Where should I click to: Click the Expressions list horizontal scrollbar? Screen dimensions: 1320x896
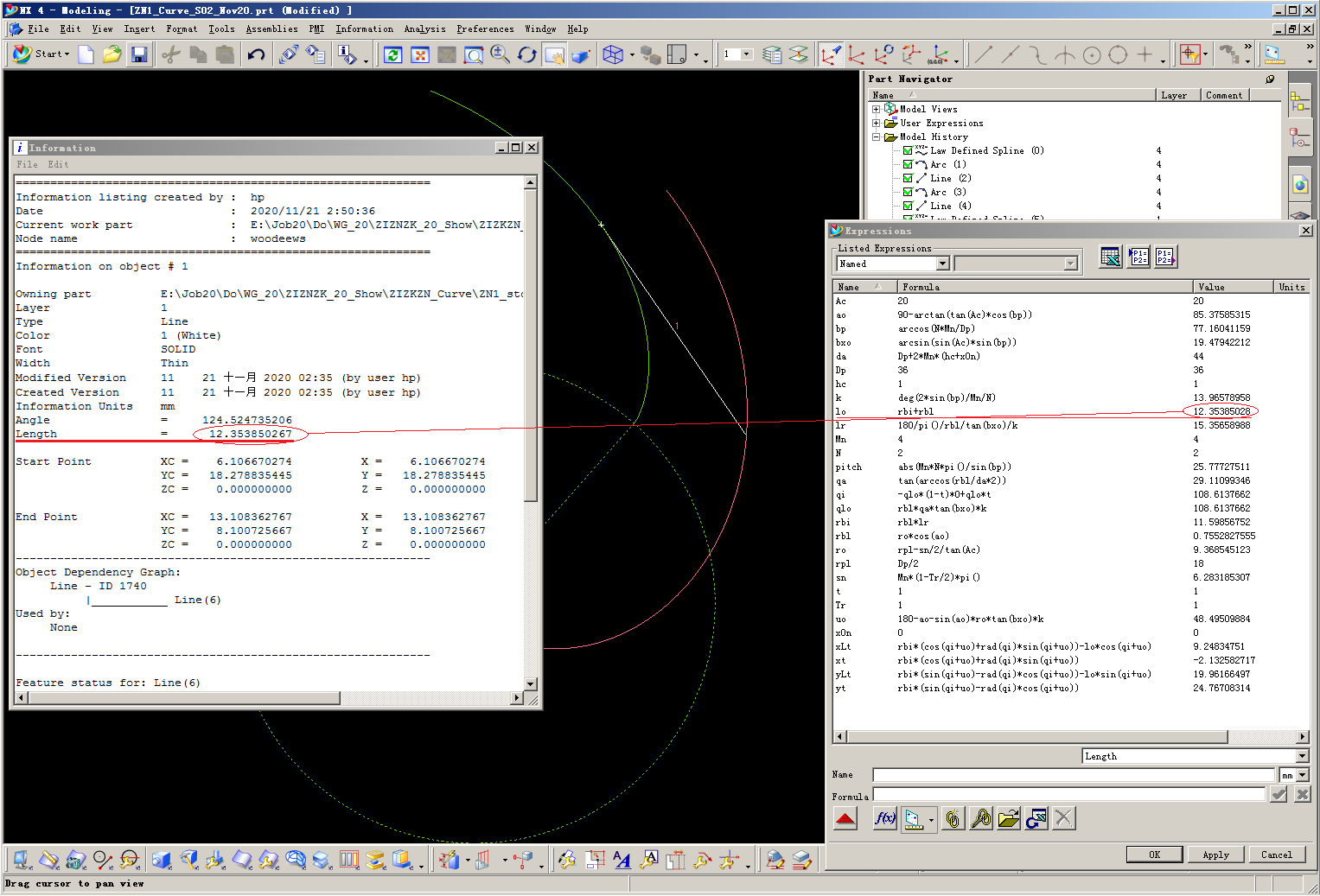click(1070, 737)
